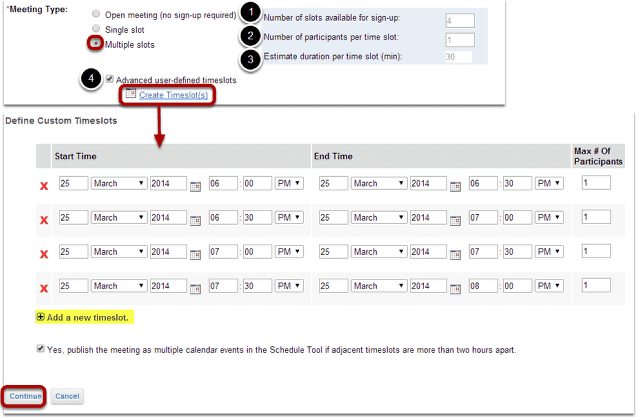The width and height of the screenshot is (640, 420).
Task: Open start date calendar for 06:00 PM row
Action: coord(196,187)
